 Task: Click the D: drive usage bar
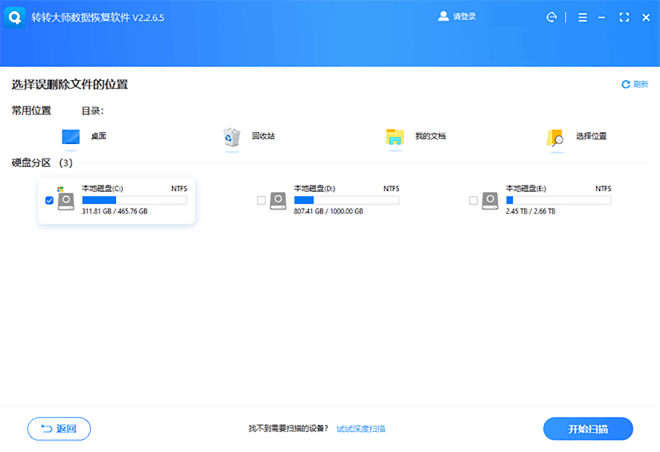click(x=346, y=200)
